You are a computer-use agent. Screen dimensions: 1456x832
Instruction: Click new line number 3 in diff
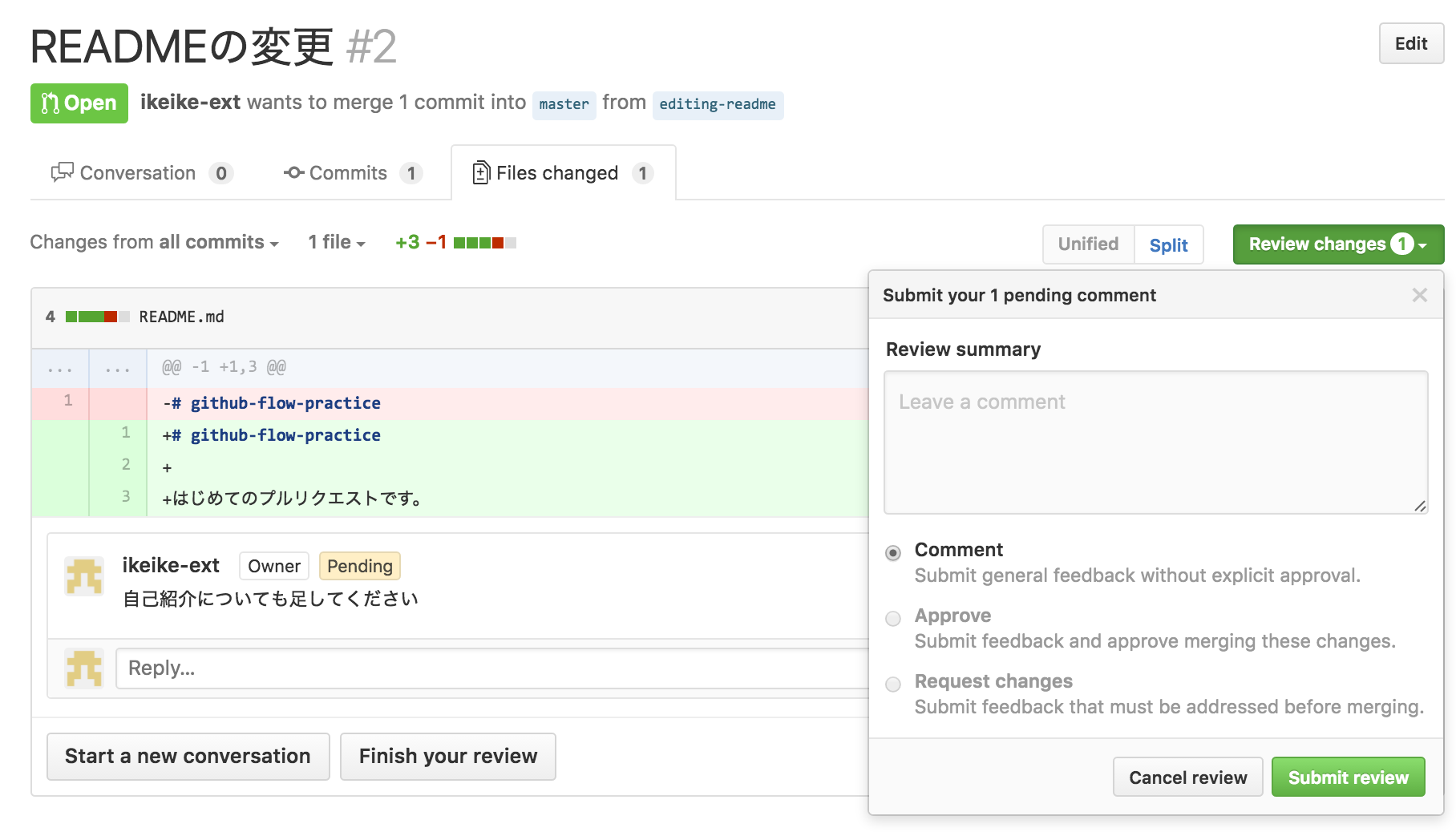[x=126, y=497]
